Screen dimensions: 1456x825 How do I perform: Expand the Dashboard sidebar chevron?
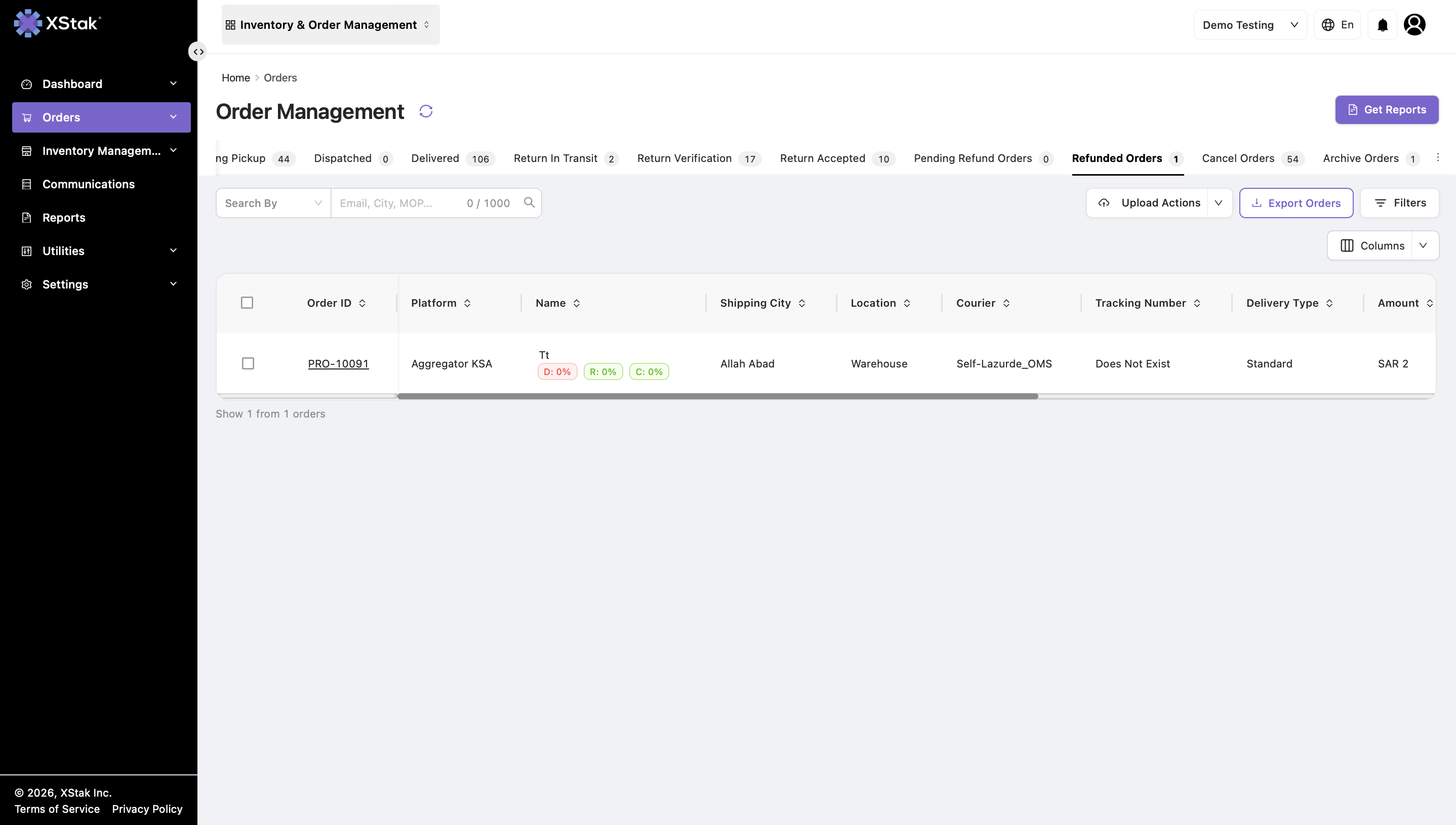coord(174,84)
